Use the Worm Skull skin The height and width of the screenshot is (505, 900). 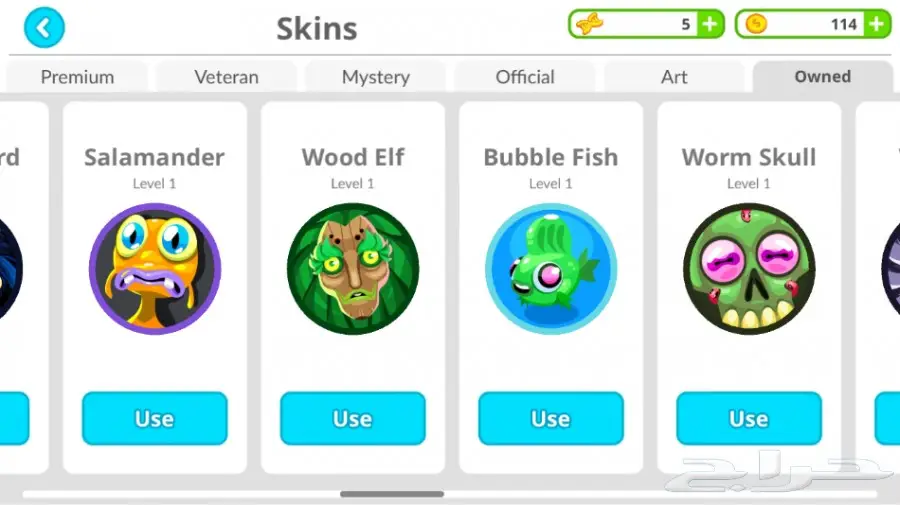pos(749,418)
